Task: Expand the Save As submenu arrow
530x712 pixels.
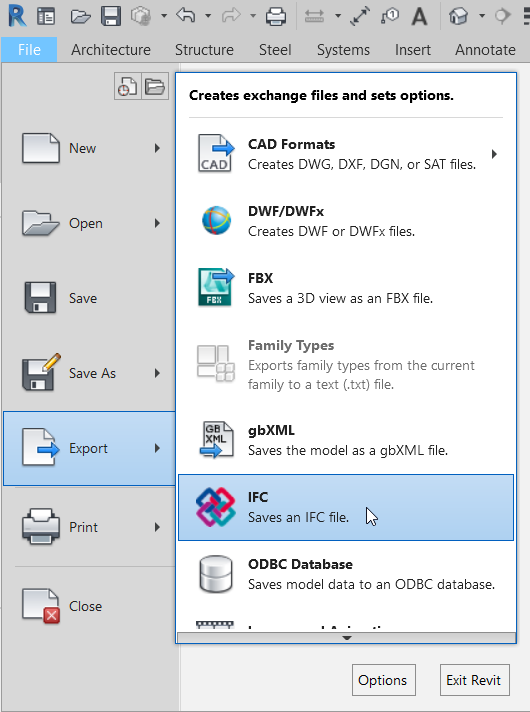Action: pos(157,373)
